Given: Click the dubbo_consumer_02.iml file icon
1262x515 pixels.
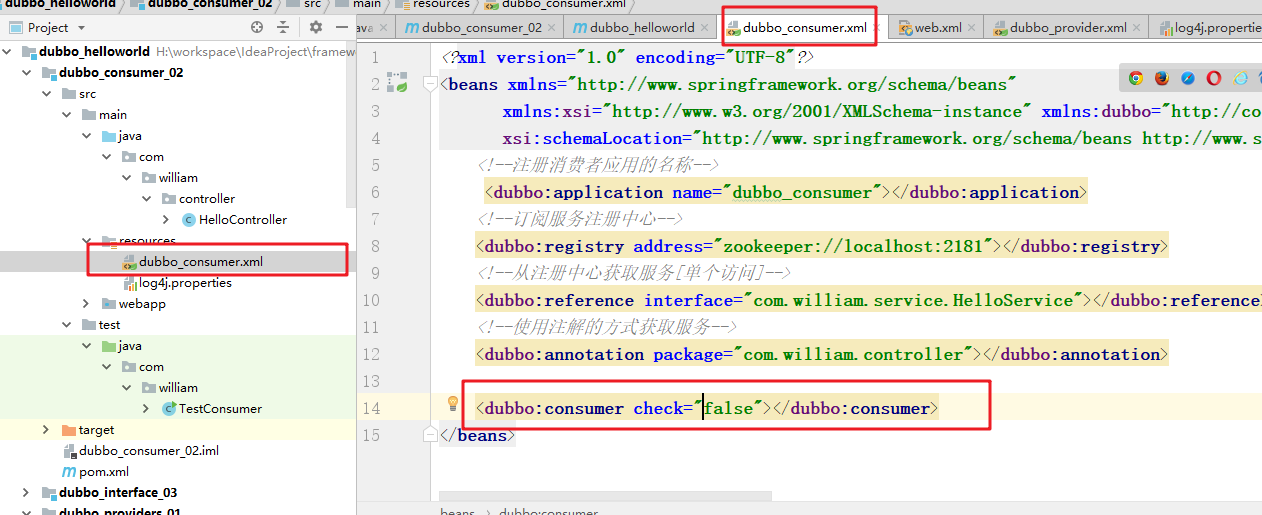Looking at the screenshot, I should [x=69, y=451].
